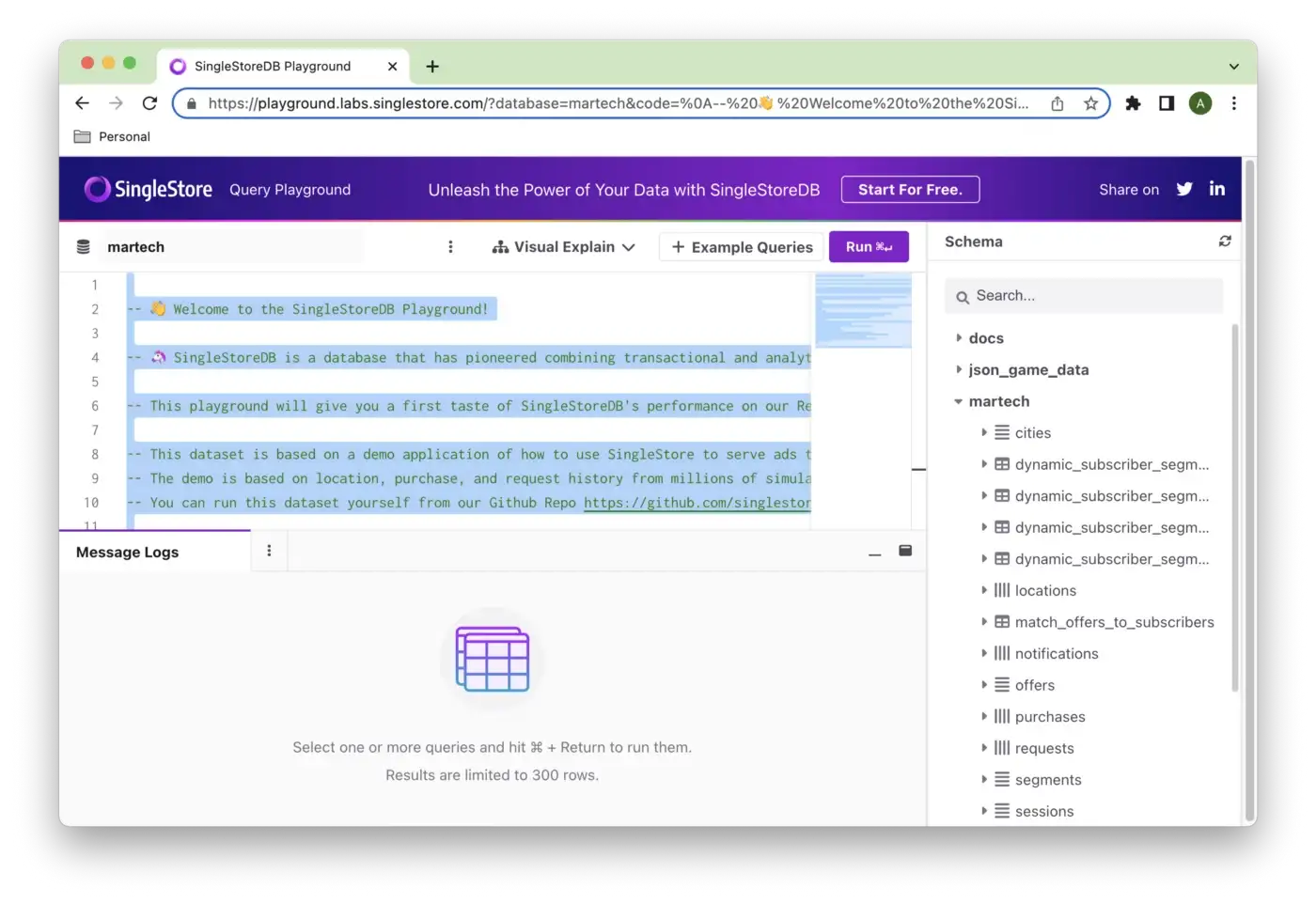Collapse the martech database
Screen dimensions: 1316x904
coord(959,401)
